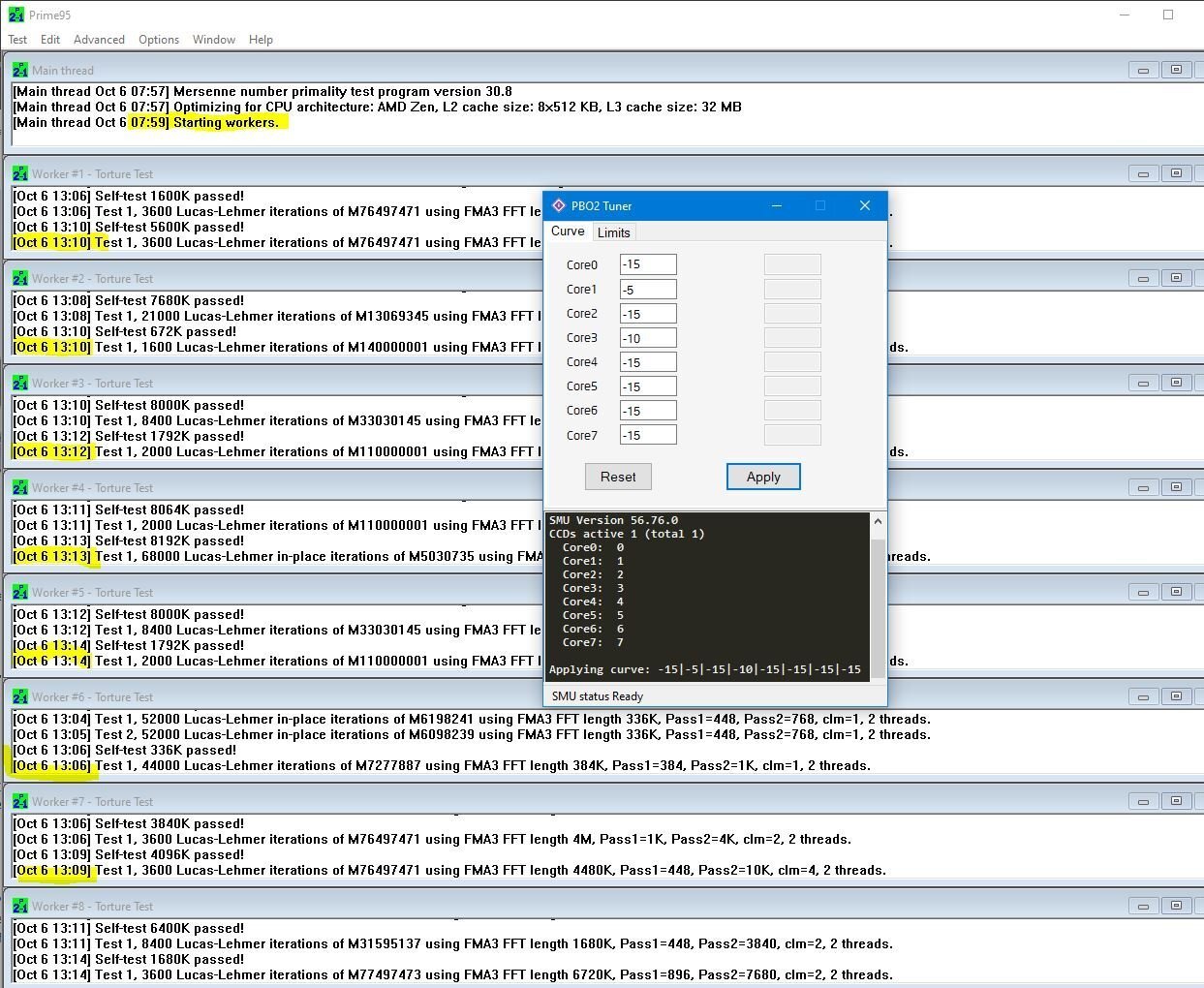Click the SMU log scrollbar up arrow
1204x988 pixels.
(x=878, y=522)
